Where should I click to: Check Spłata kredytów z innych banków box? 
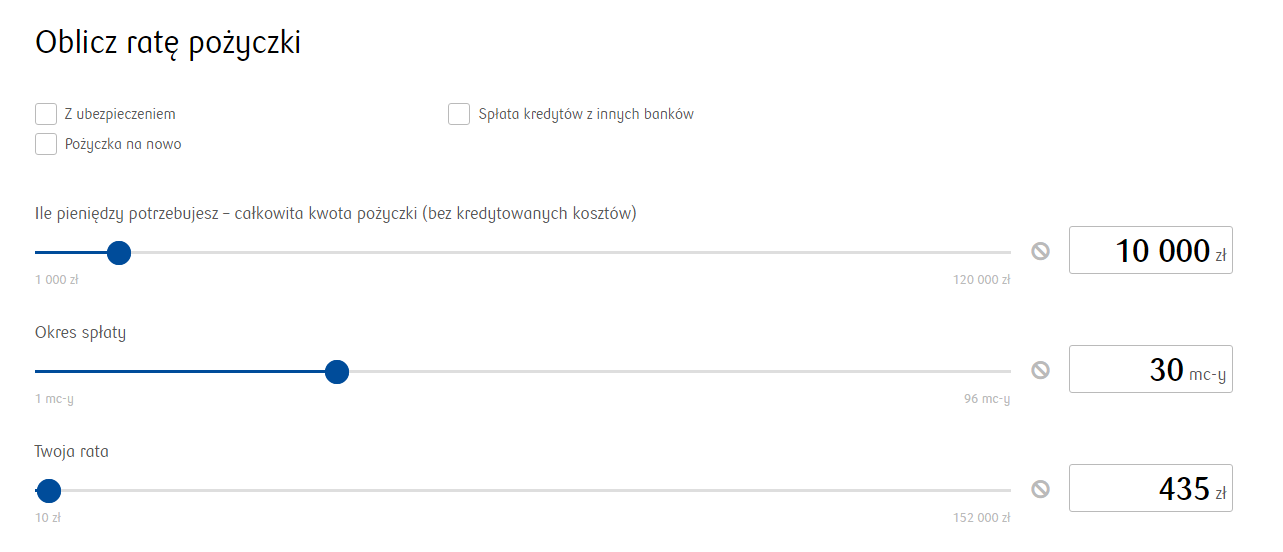click(459, 114)
